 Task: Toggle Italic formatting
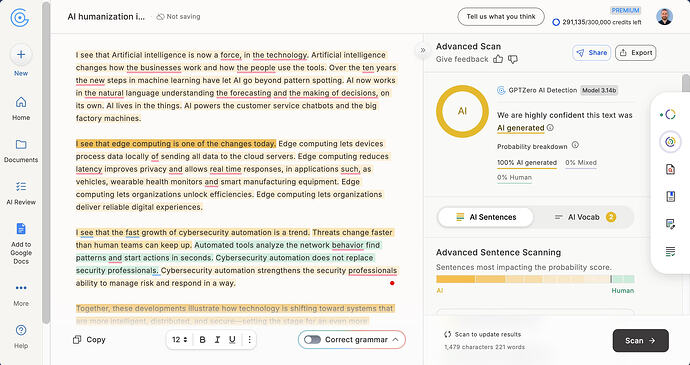coord(217,339)
